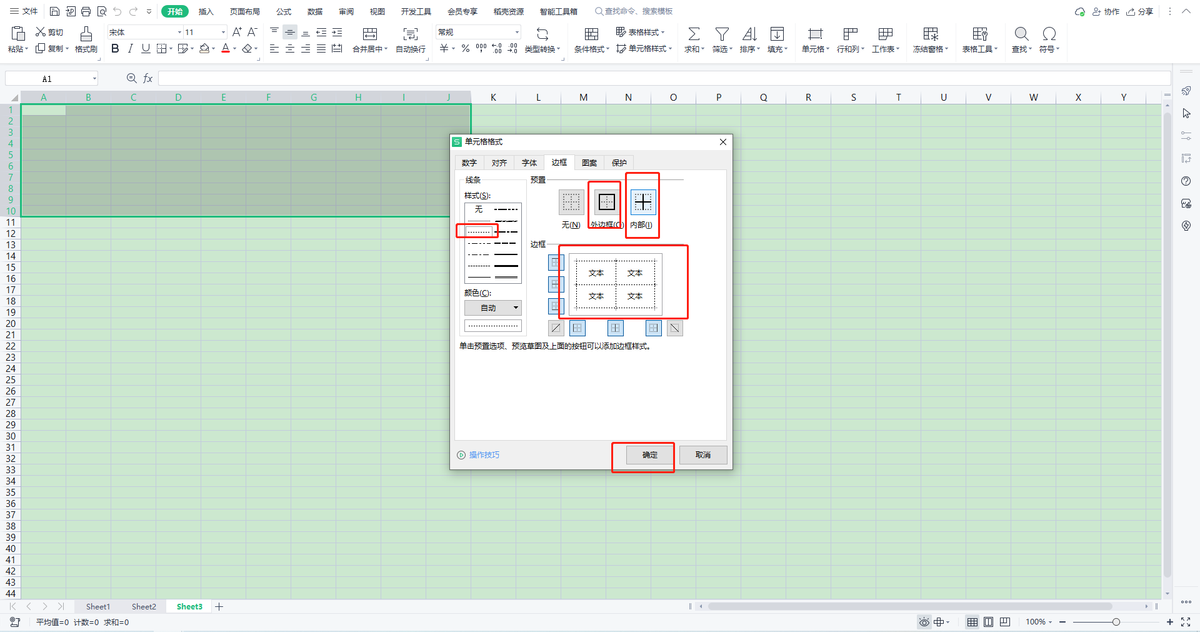
Task: Click the insert function fx icon
Action: 148,78
